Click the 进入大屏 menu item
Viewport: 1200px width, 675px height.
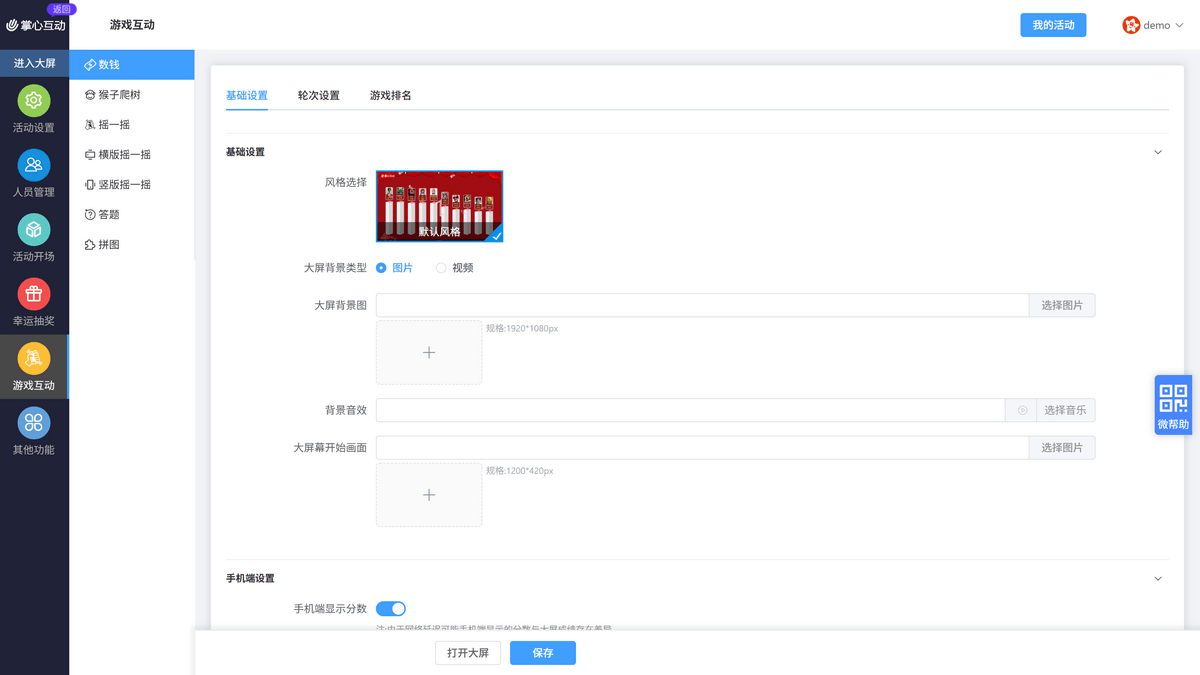(x=34, y=63)
